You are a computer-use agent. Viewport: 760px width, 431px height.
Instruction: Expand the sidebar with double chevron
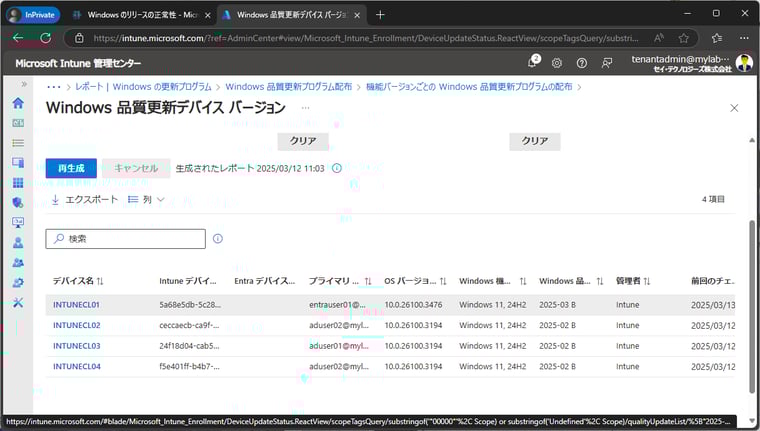click(x=24, y=84)
